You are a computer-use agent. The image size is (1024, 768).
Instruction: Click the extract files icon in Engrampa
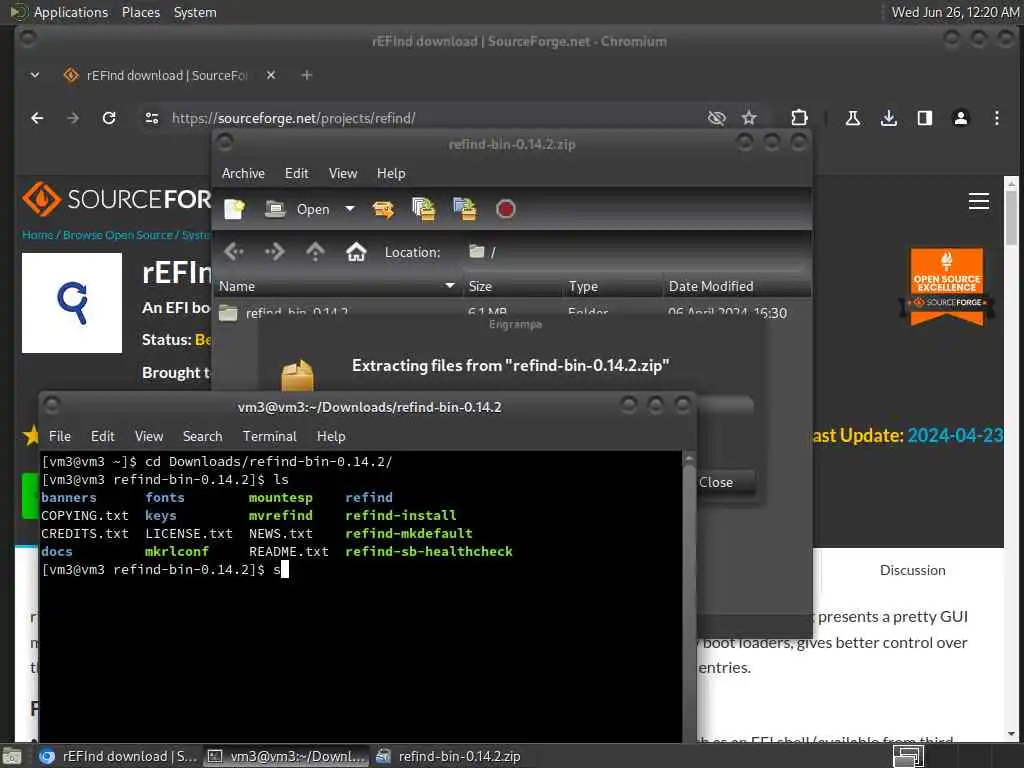383,209
